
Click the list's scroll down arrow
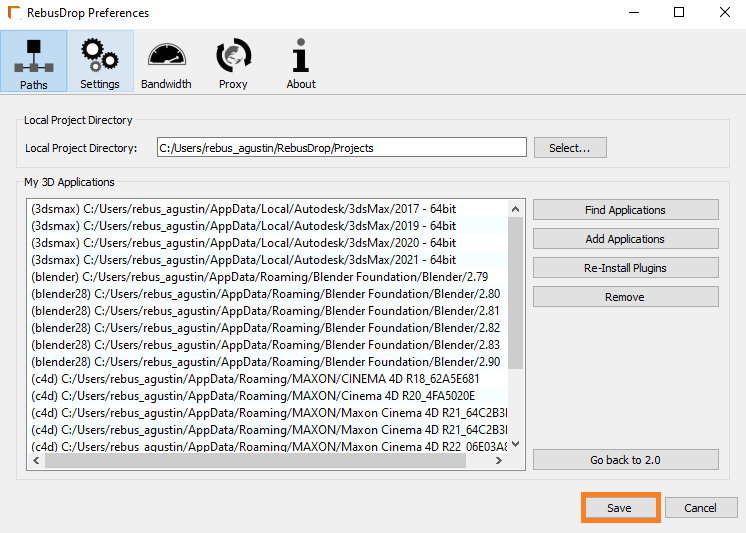515,444
